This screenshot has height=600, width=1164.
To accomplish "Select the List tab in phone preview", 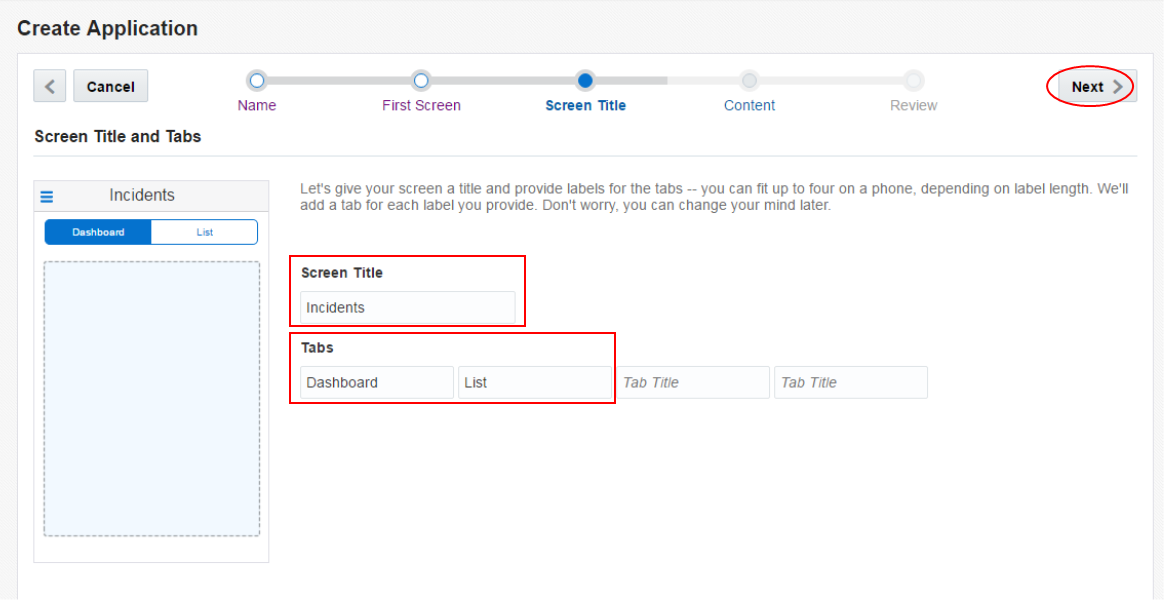I will [x=205, y=232].
